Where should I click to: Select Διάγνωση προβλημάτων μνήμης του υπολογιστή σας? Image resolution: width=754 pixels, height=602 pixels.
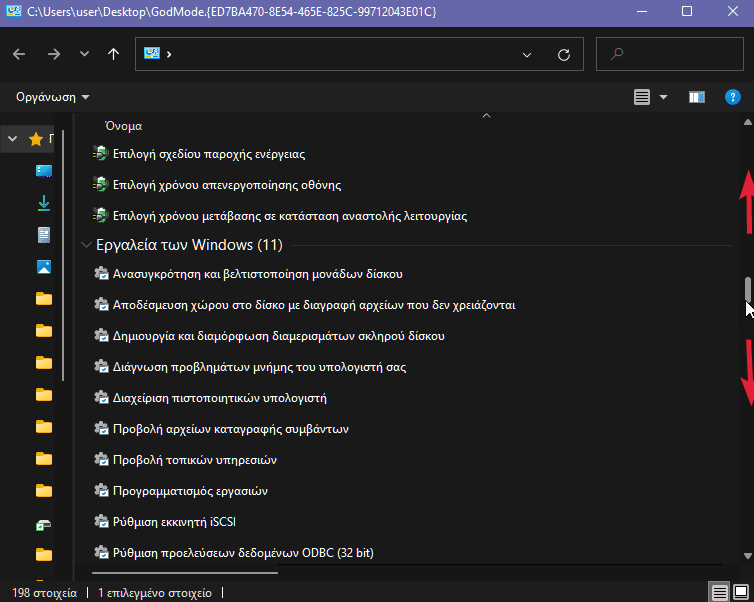point(259,367)
